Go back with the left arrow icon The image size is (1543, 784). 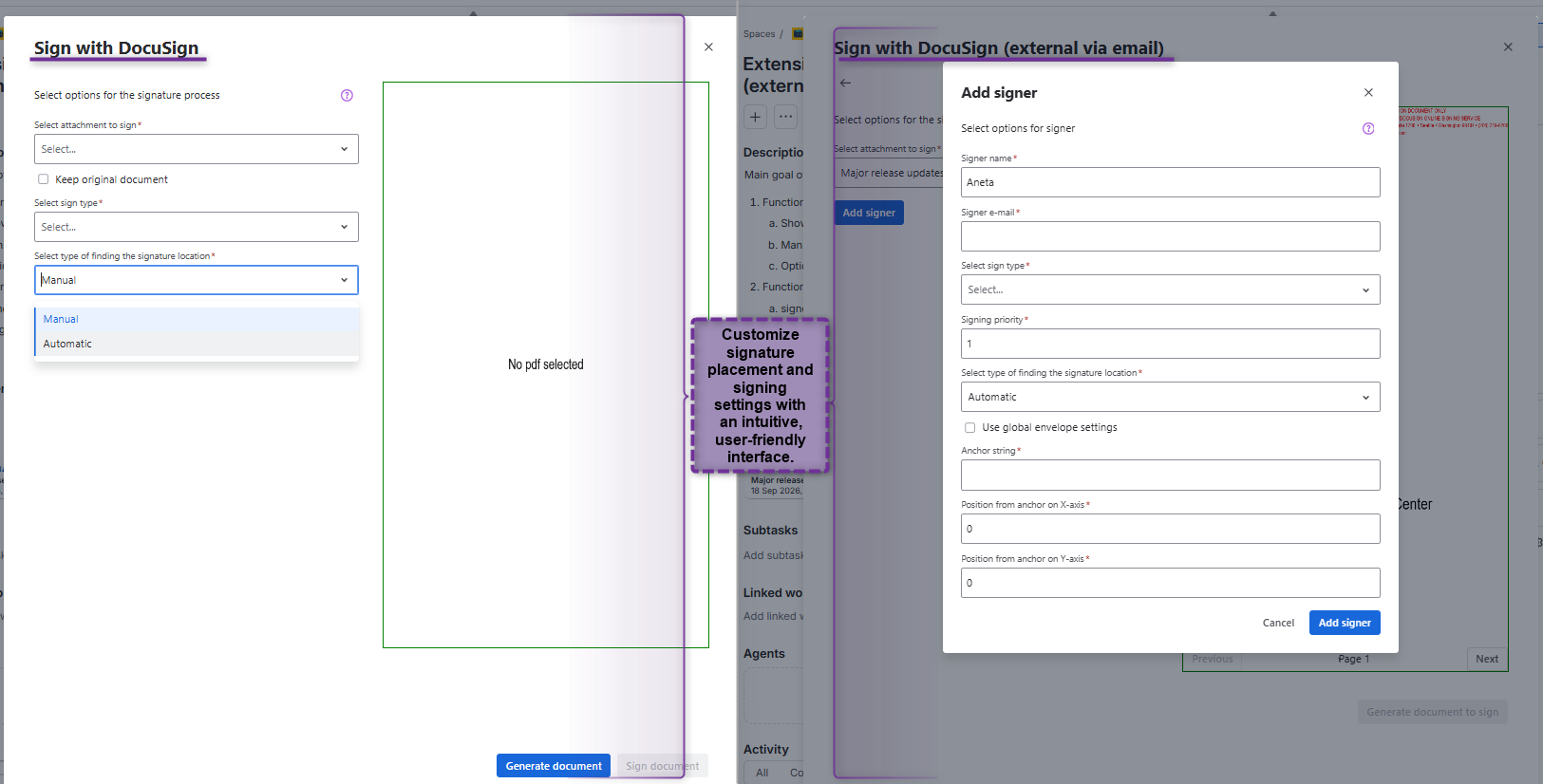pos(845,83)
